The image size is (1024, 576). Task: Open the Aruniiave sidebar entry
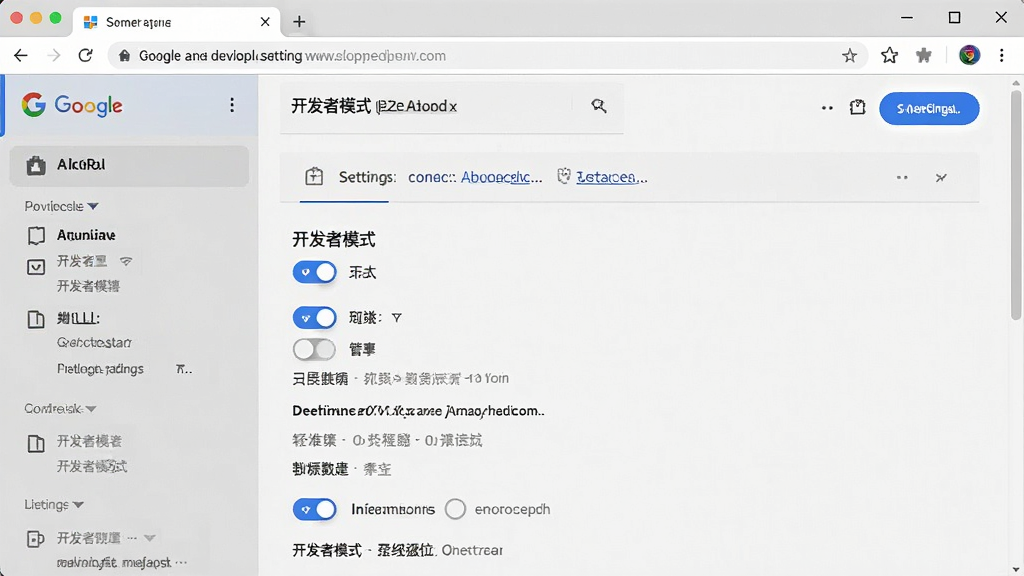point(86,235)
